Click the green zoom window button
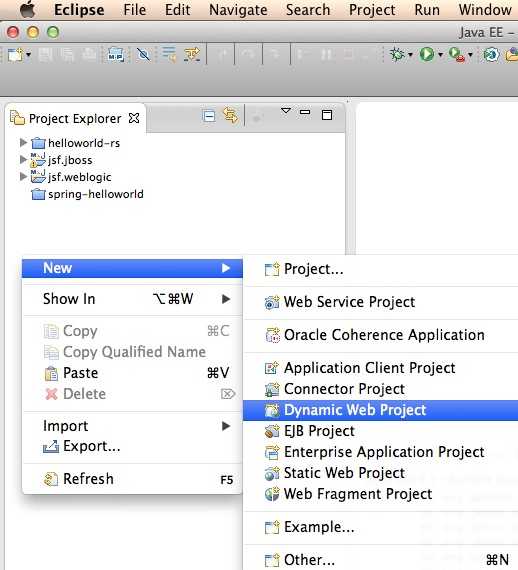 pos(53,32)
